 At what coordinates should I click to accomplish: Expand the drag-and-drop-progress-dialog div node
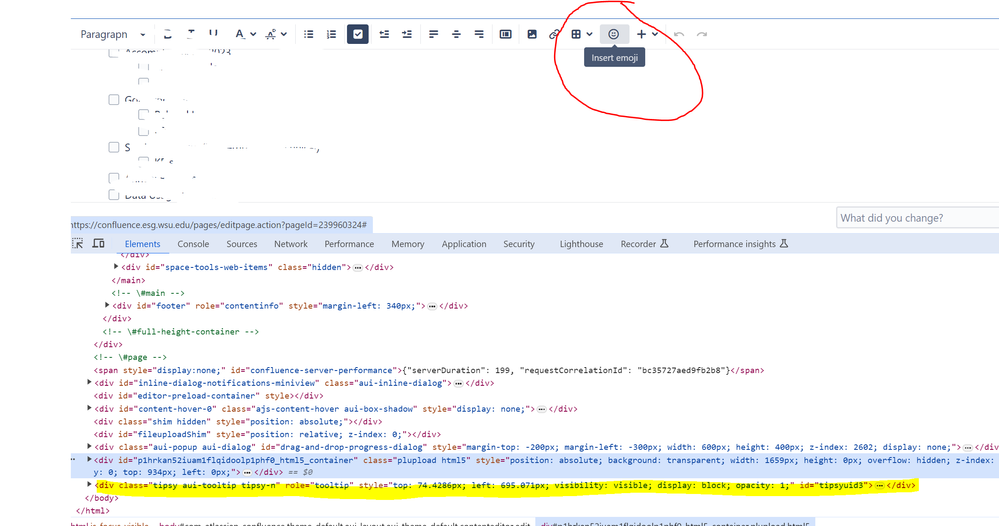pyautogui.click(x=89, y=447)
